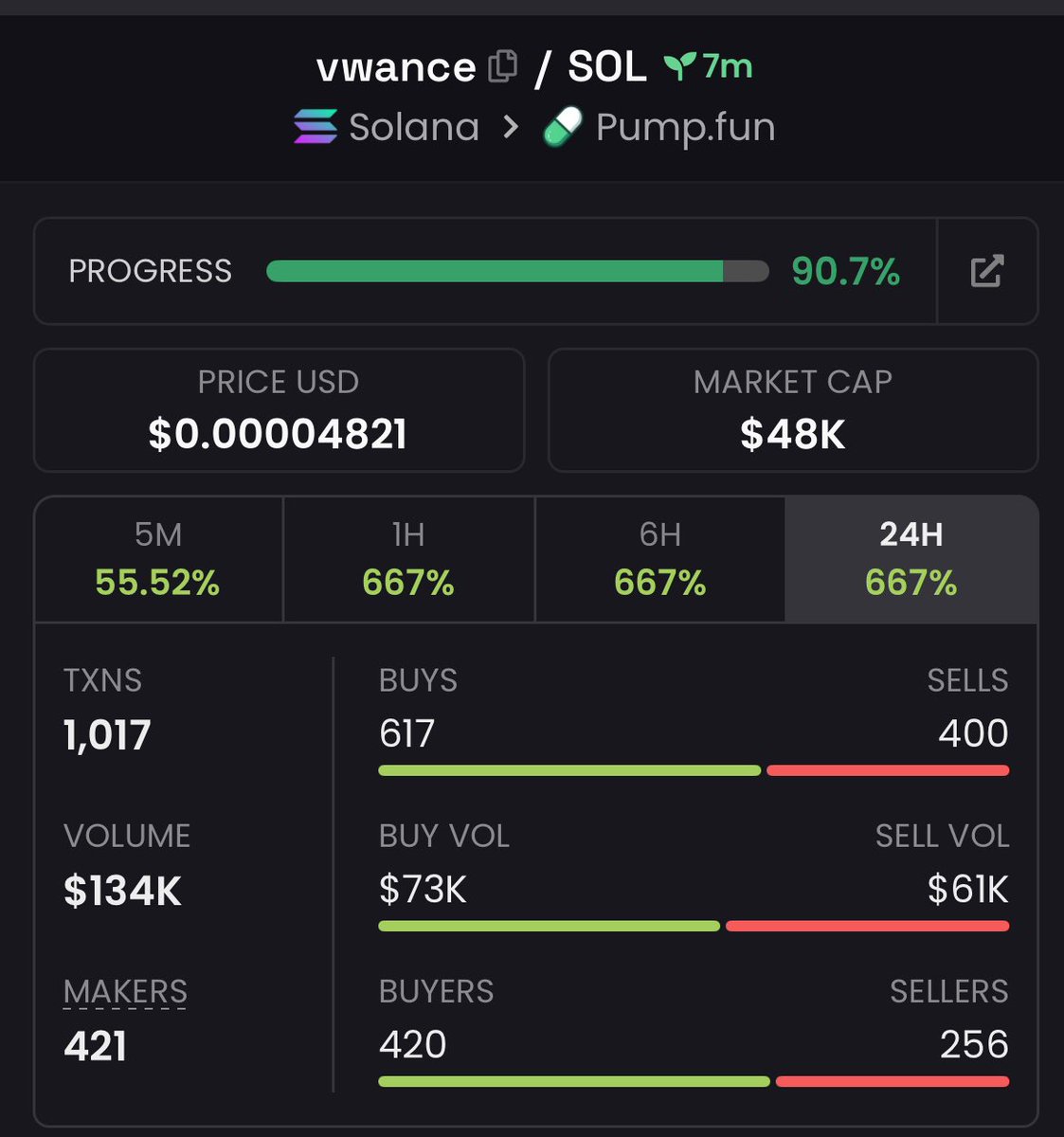Click the underlined MAKERS label
The image size is (1064, 1137).
125,992
